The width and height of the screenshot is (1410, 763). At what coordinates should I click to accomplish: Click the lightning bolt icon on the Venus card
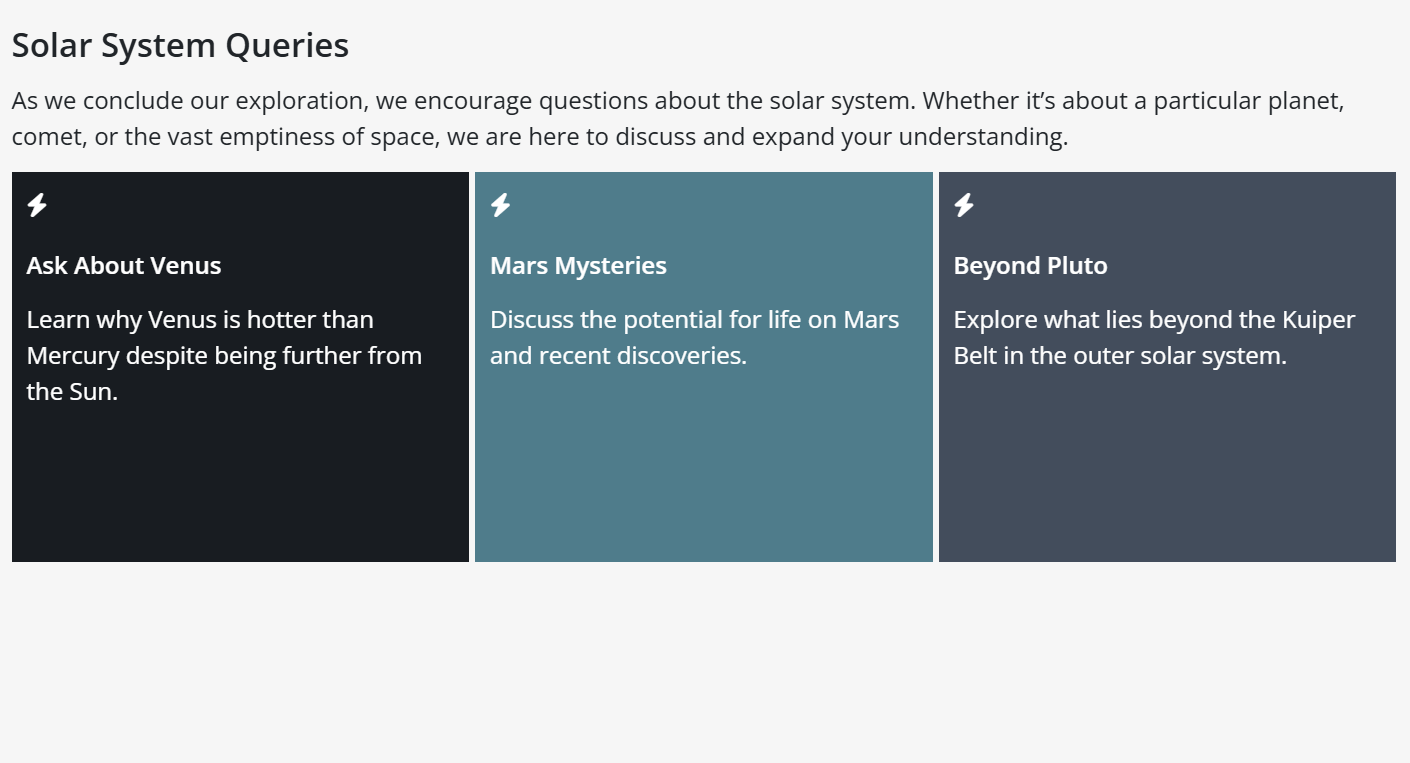point(37,205)
